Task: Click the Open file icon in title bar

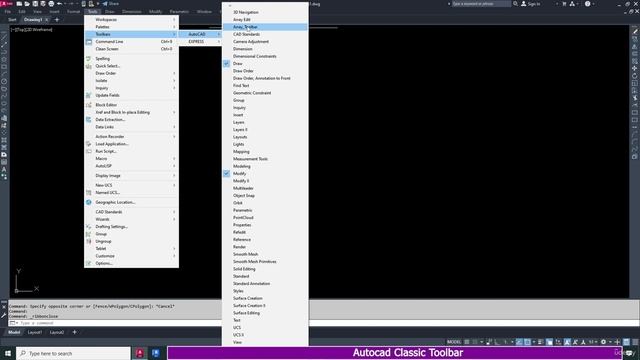Action: pos(27,4)
